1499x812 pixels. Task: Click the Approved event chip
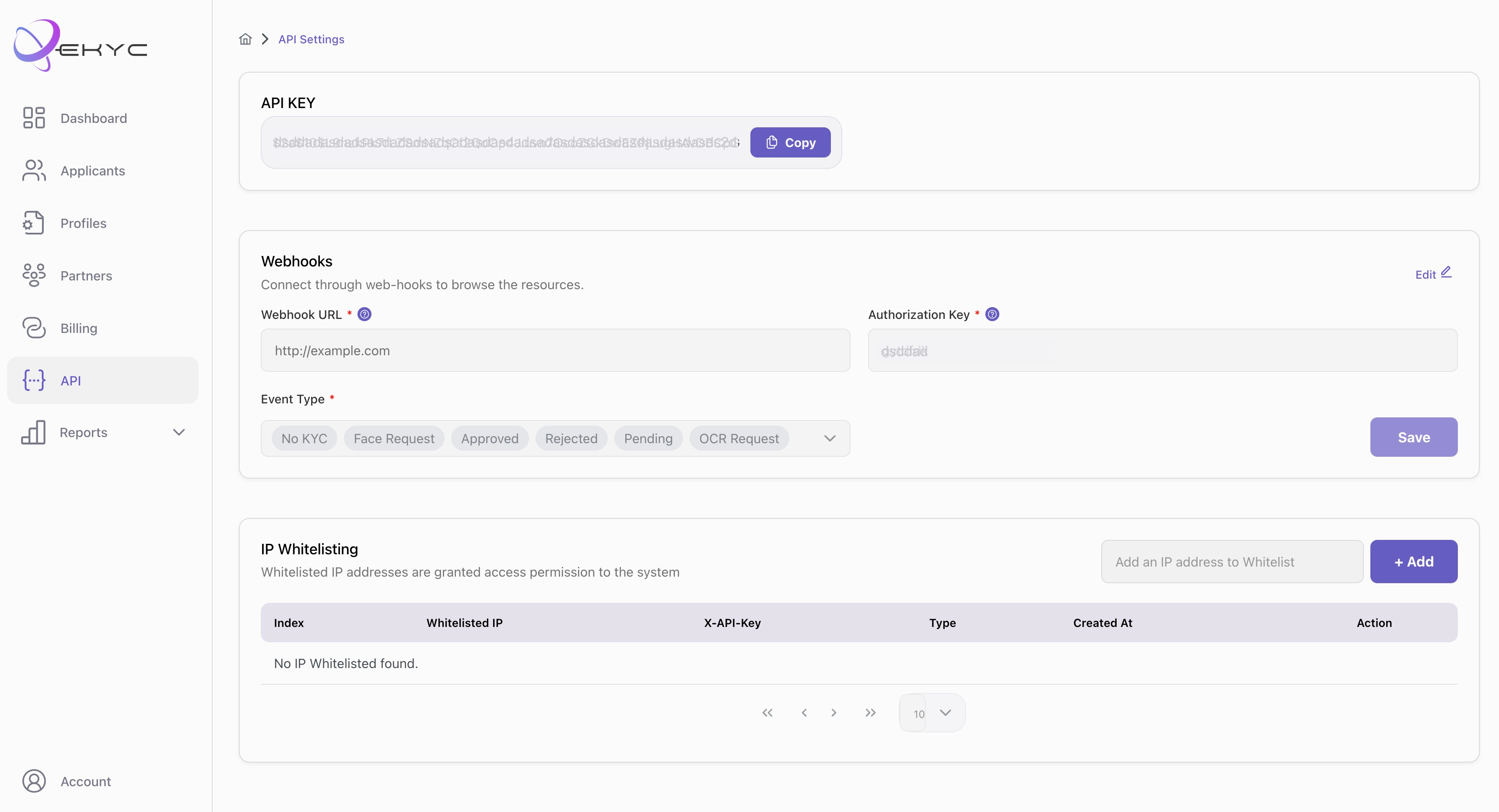(x=490, y=438)
